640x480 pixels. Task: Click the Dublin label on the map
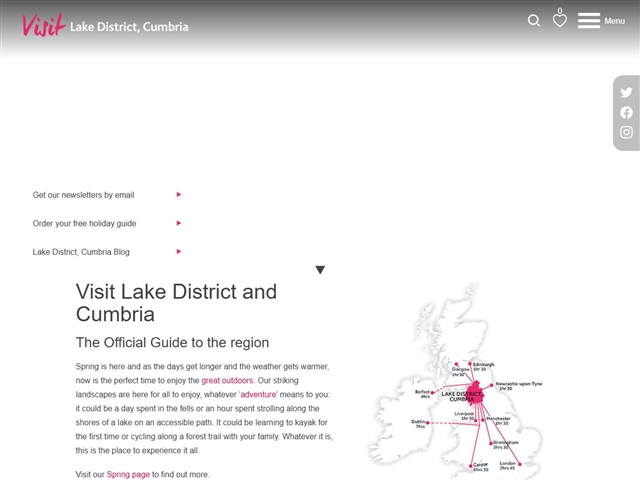coord(418,424)
